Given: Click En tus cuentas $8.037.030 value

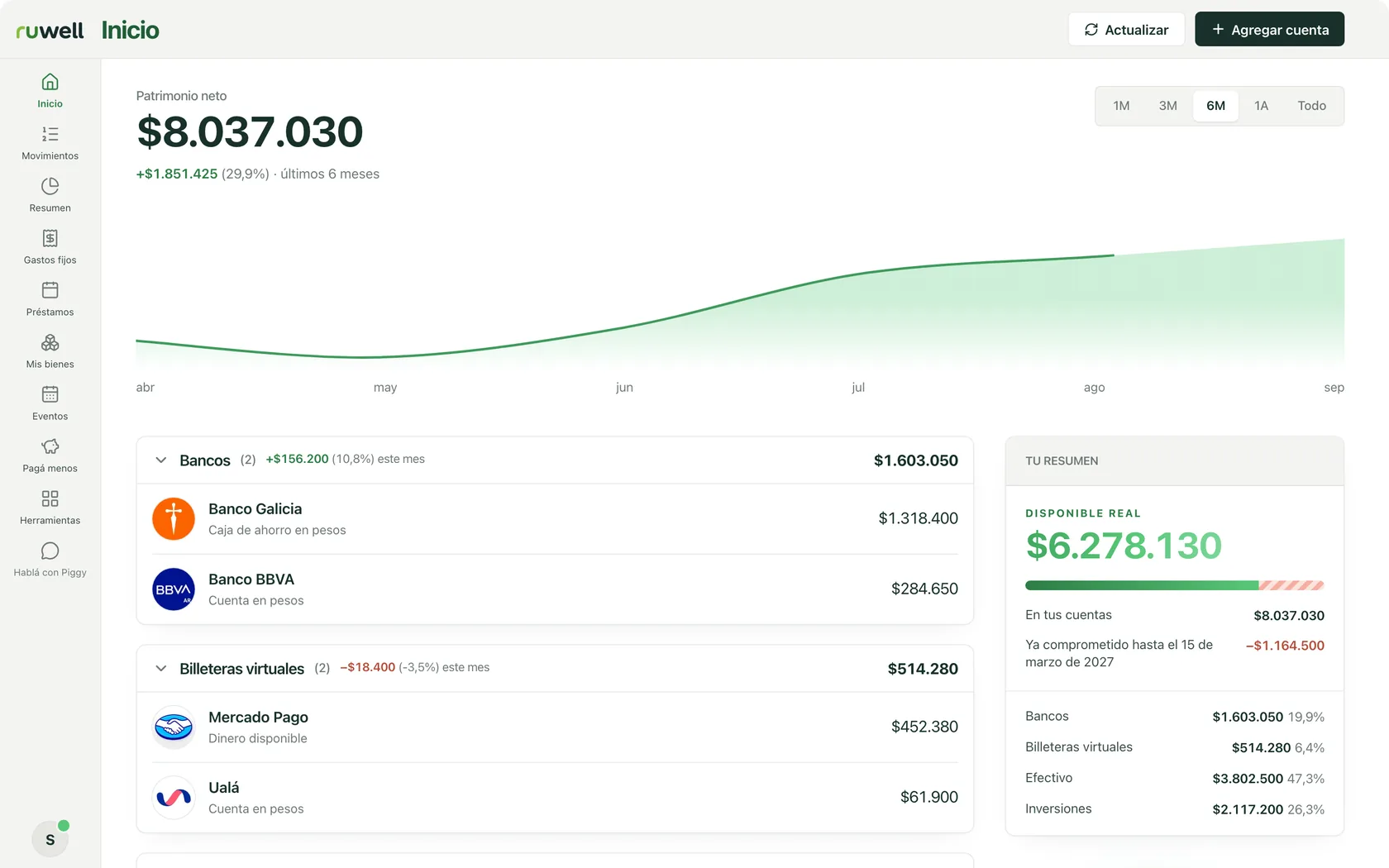Looking at the screenshot, I should (1289, 616).
